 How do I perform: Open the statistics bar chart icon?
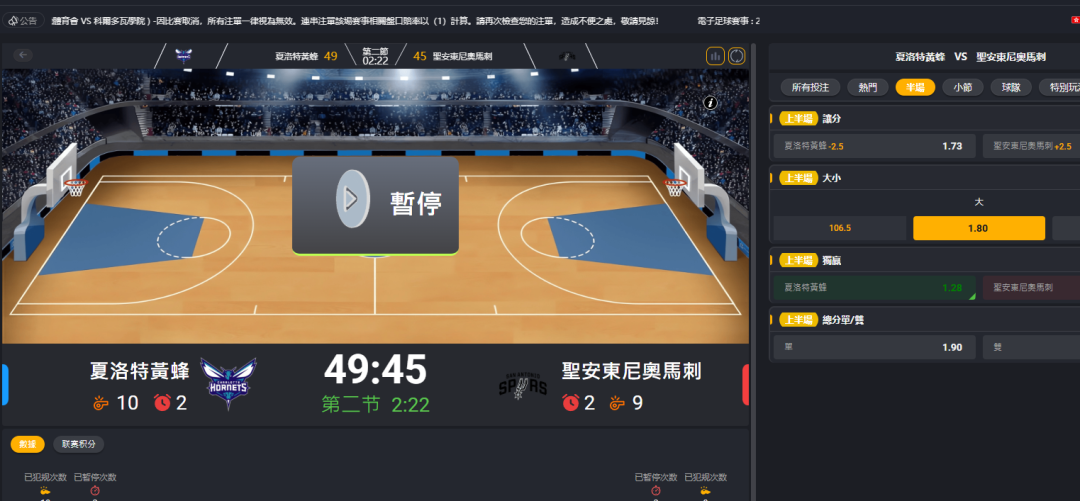[x=715, y=56]
